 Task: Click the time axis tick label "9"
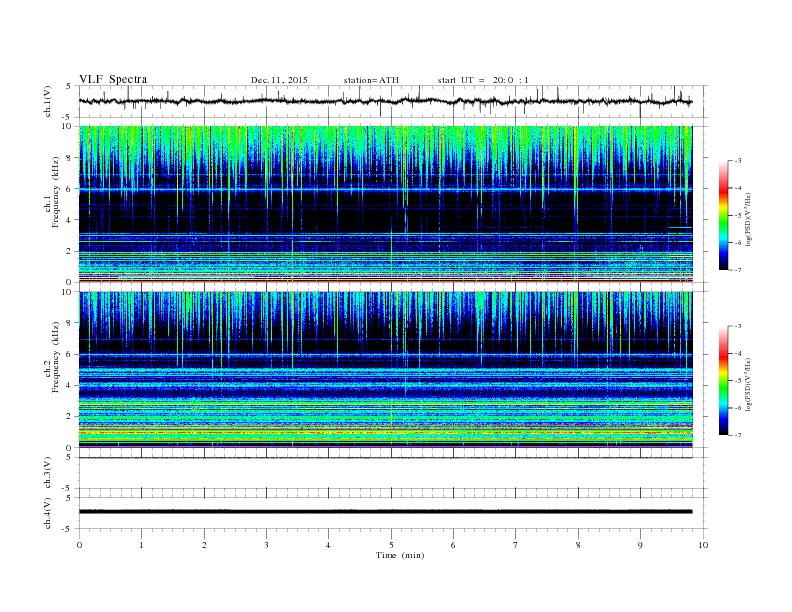640,545
